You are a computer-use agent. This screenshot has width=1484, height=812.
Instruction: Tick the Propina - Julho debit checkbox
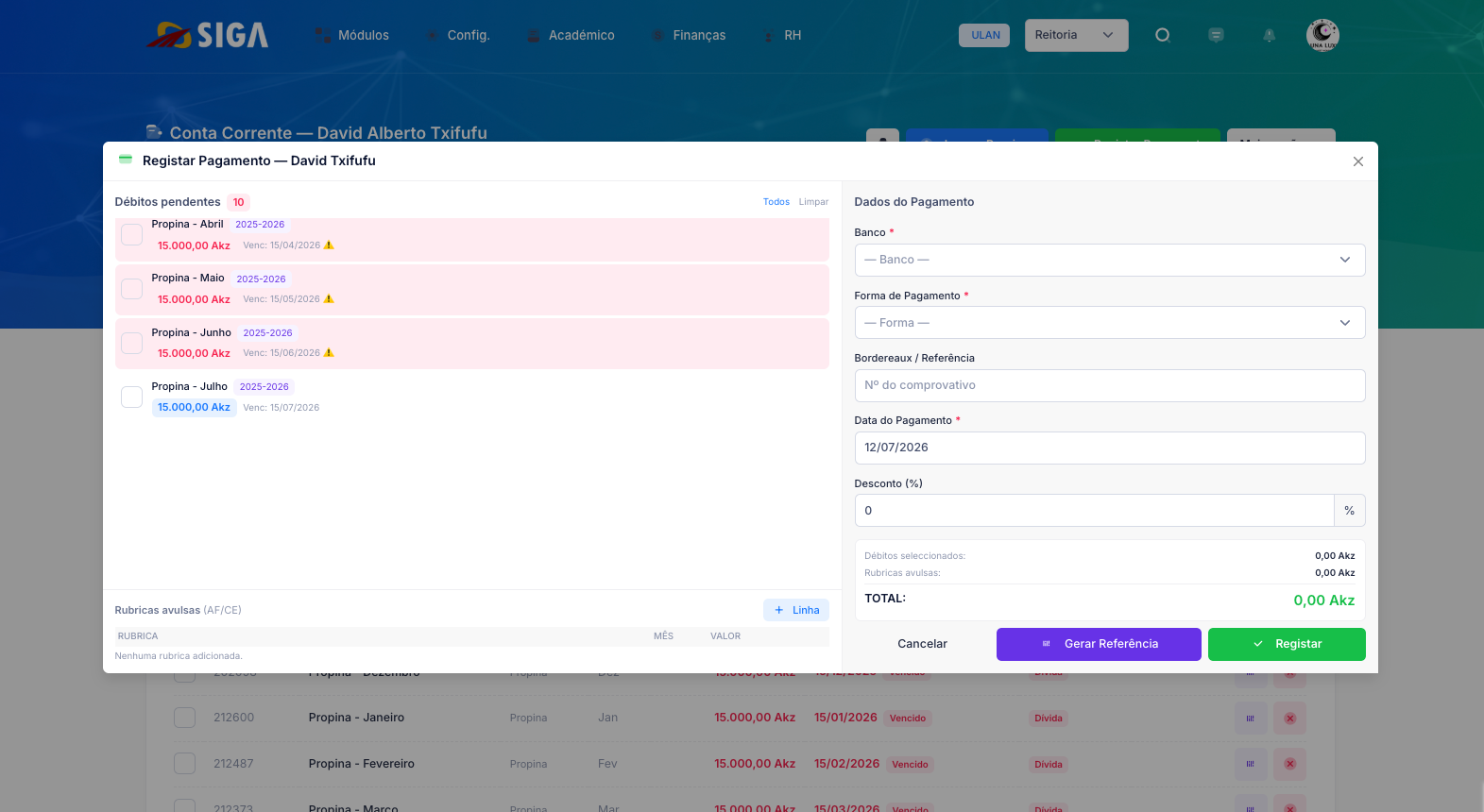(132, 397)
